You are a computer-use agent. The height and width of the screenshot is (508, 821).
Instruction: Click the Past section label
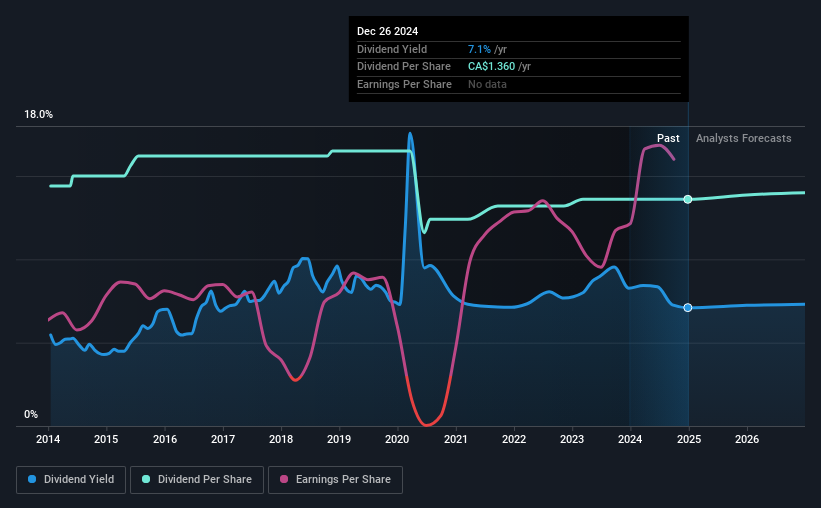pyautogui.click(x=668, y=138)
